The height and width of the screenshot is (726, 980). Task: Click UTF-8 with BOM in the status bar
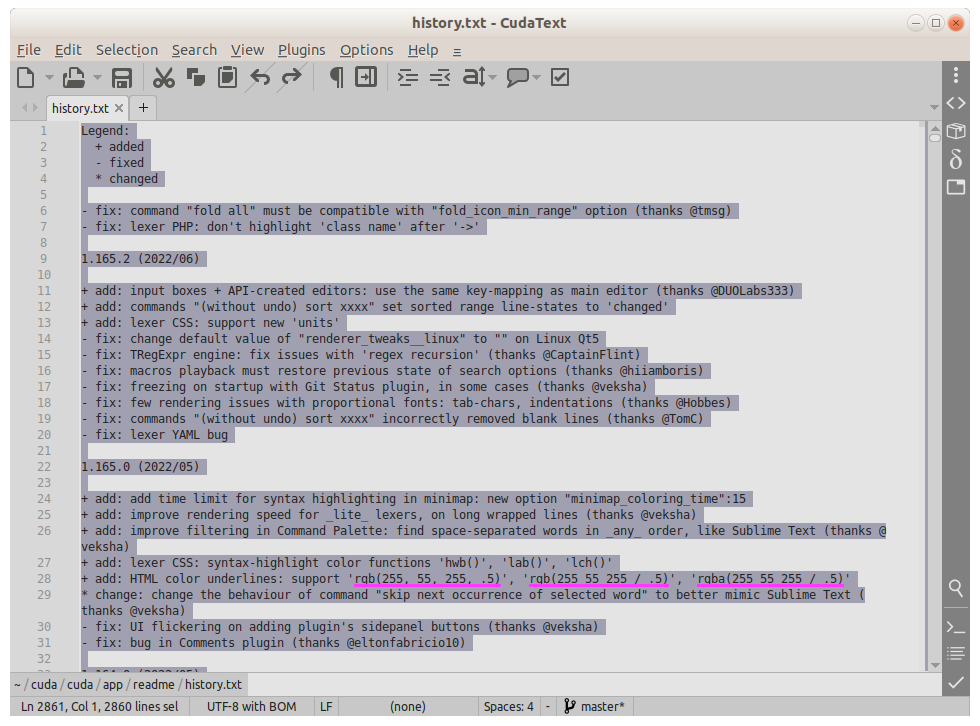250,706
